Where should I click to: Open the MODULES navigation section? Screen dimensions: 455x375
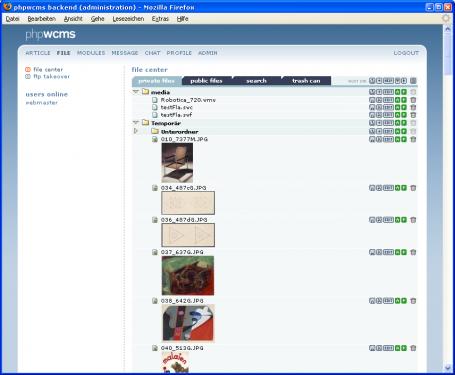[91, 53]
